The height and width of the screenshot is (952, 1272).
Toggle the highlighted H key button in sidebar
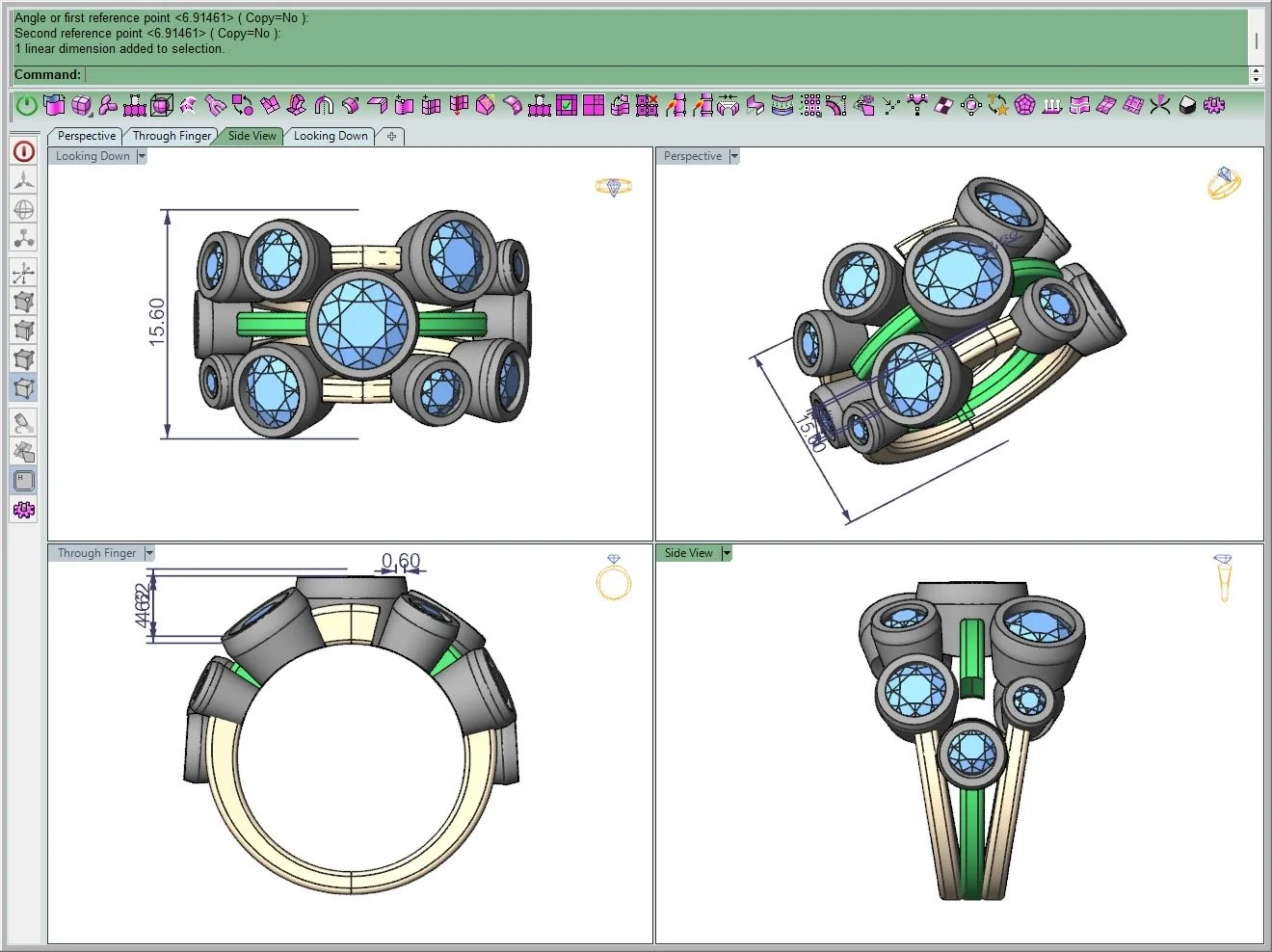point(24,480)
